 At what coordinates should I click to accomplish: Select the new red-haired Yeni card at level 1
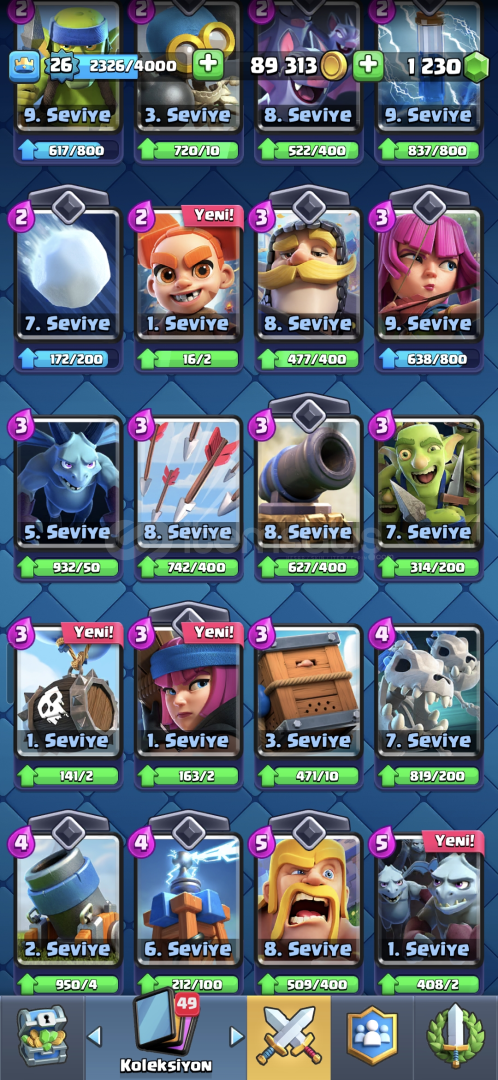(x=189, y=273)
